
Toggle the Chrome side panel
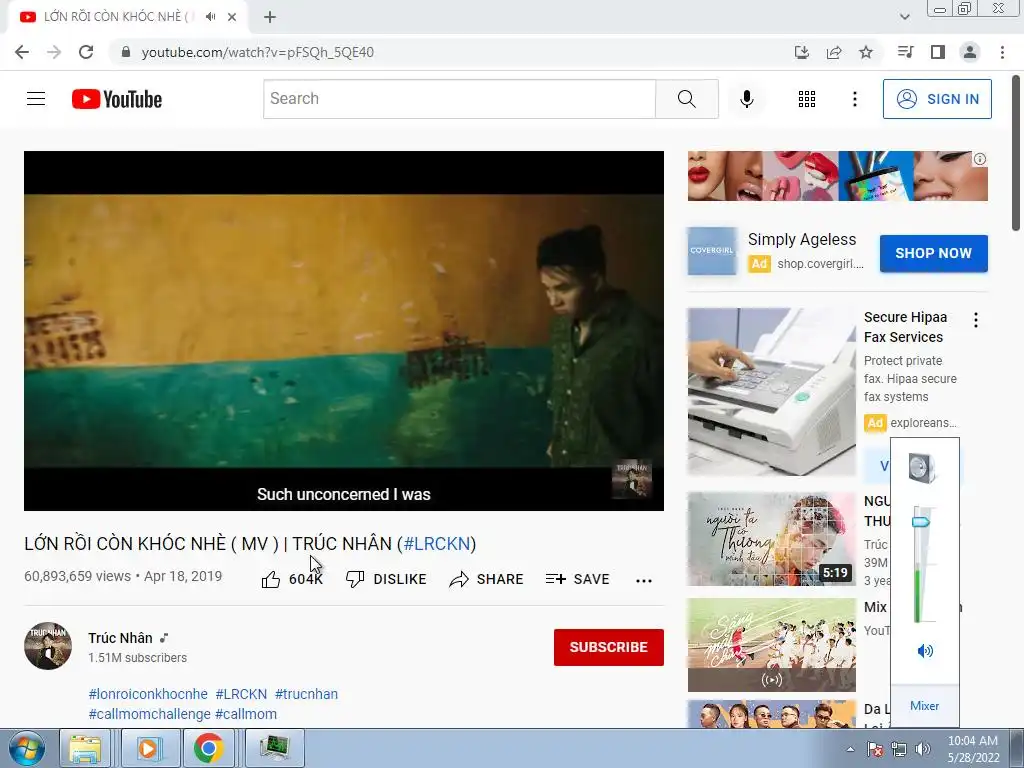(938, 52)
